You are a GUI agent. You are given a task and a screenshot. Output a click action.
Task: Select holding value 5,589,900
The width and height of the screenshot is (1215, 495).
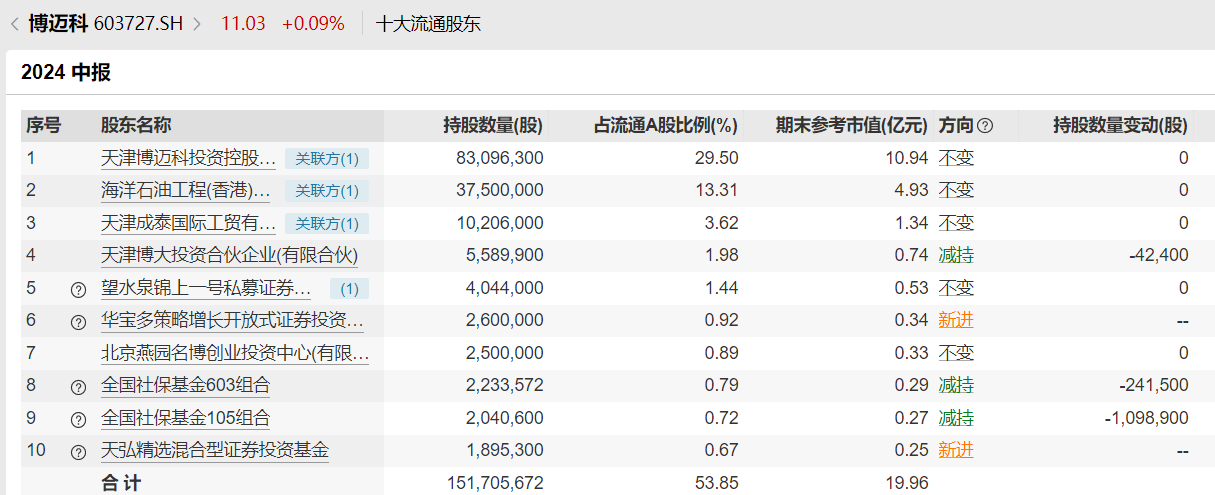tap(504, 256)
